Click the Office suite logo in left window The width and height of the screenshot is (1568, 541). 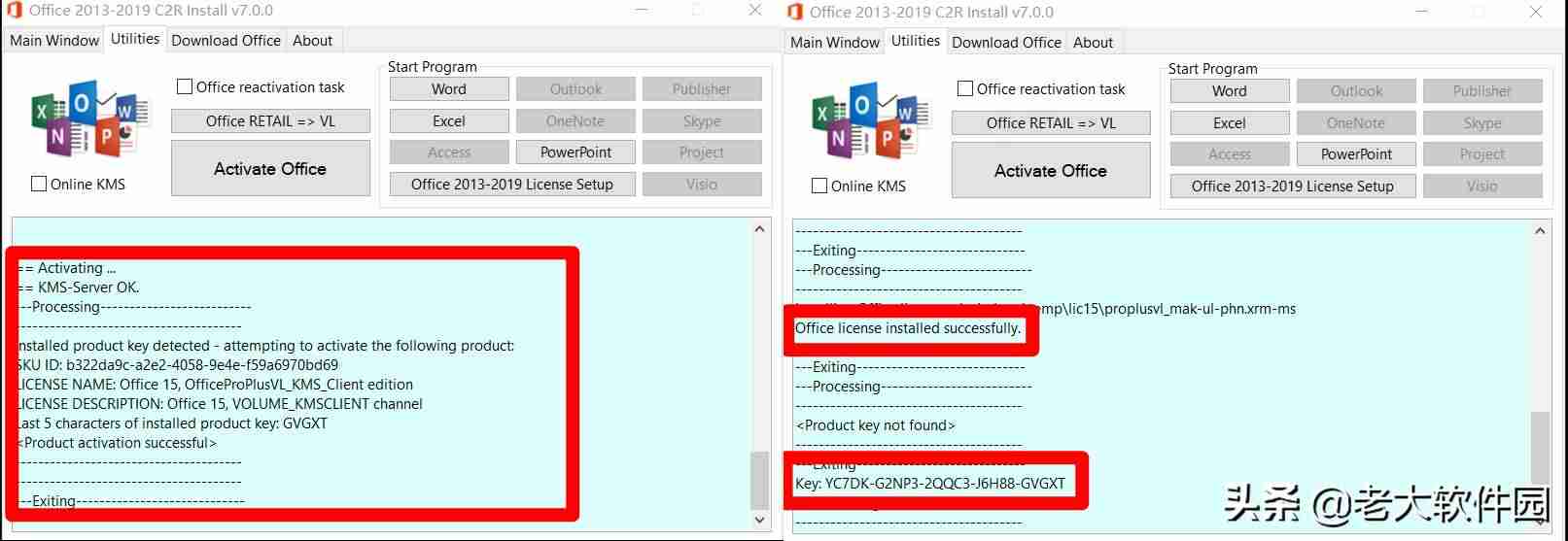pos(90,120)
